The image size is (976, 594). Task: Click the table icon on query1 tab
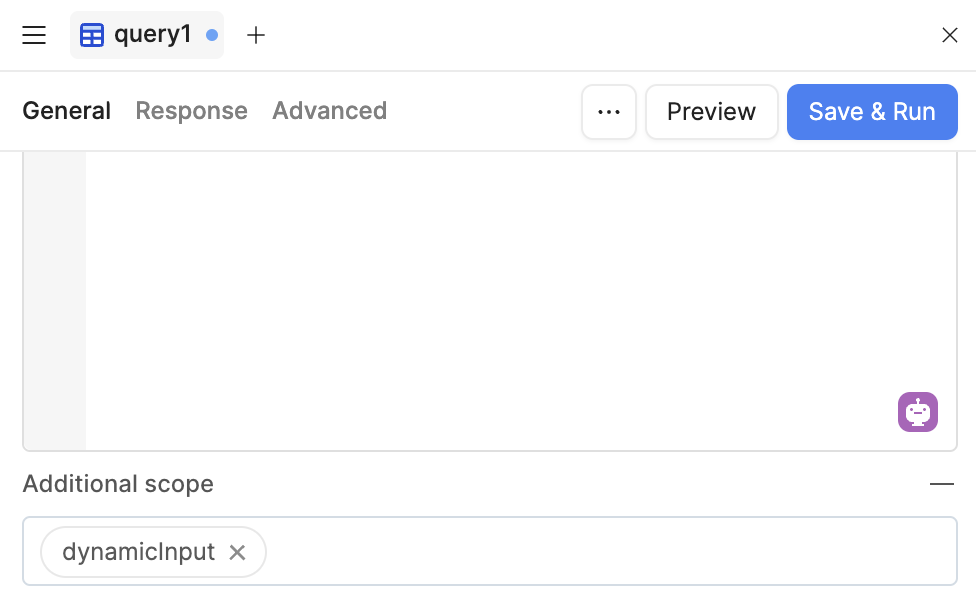pyautogui.click(x=92, y=35)
